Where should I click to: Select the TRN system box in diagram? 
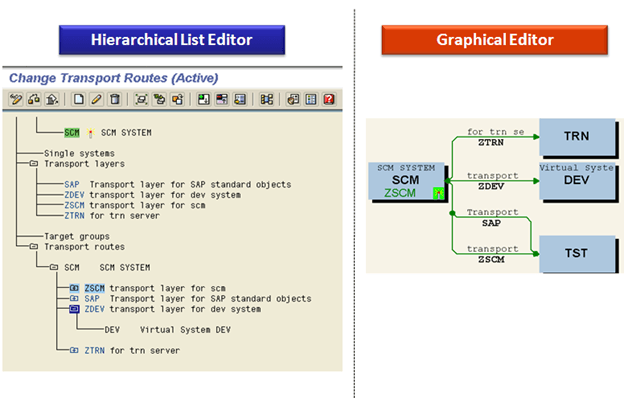[577, 137]
